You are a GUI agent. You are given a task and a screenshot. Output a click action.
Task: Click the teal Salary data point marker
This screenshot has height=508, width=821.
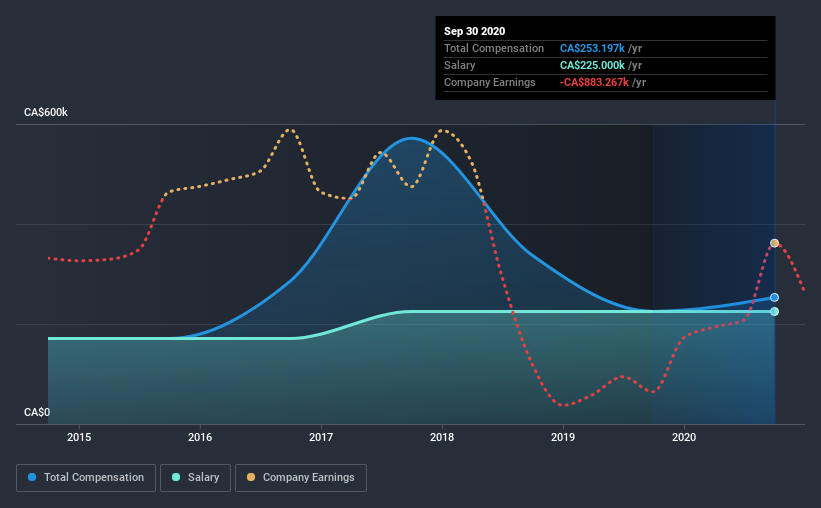[774, 312]
